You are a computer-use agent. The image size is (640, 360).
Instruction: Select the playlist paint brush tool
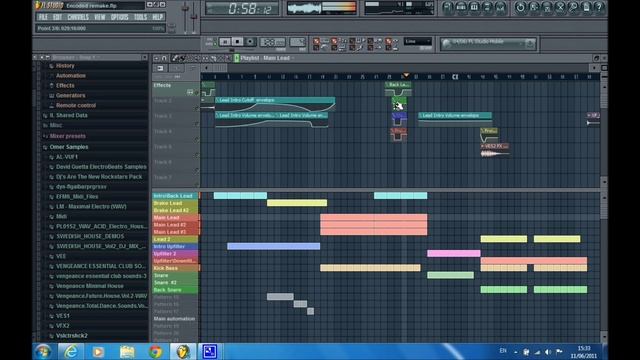(182, 58)
